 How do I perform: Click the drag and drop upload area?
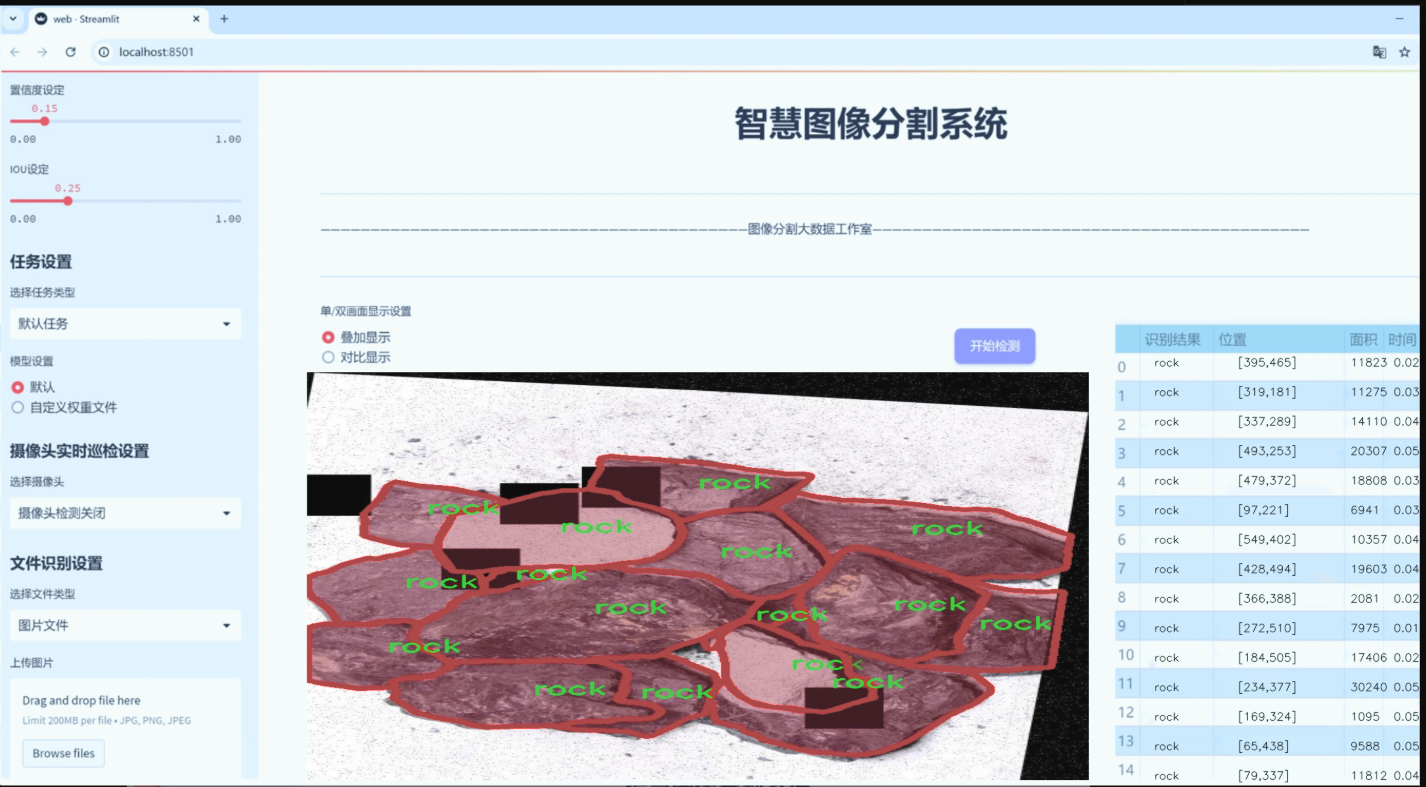pos(126,728)
